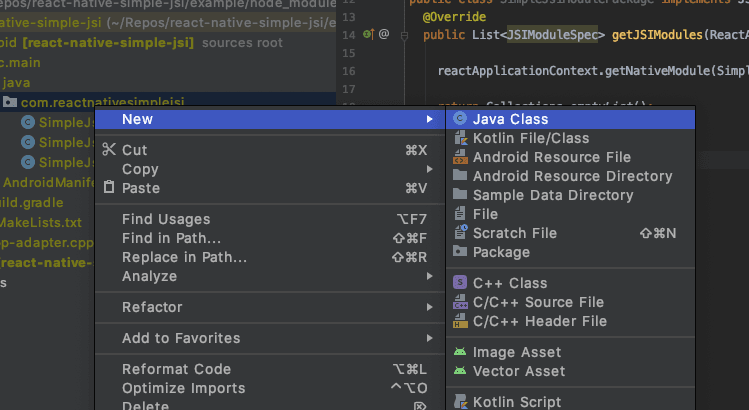The width and height of the screenshot is (749, 410).
Task: Select Reformat Code
Action: [270, 369]
